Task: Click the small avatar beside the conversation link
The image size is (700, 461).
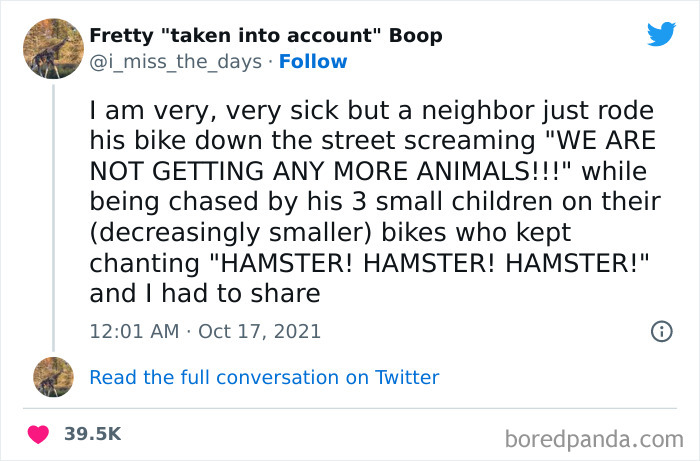Action: coord(53,376)
